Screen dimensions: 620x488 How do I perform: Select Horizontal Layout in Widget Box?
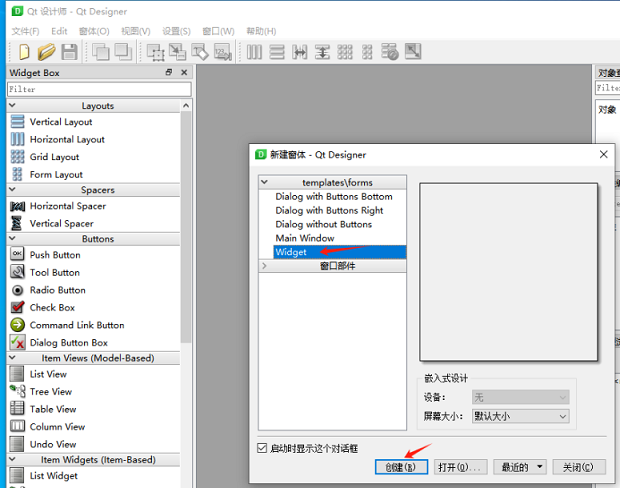[x=94, y=139]
